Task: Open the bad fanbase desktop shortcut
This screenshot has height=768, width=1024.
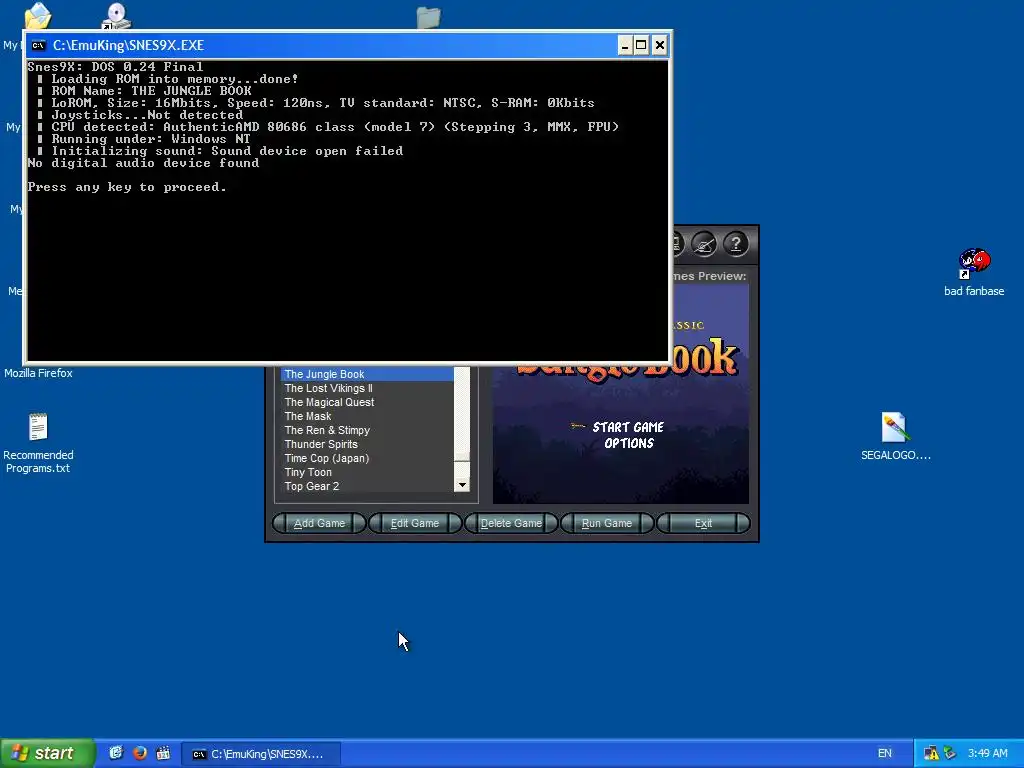Action: coord(974,264)
